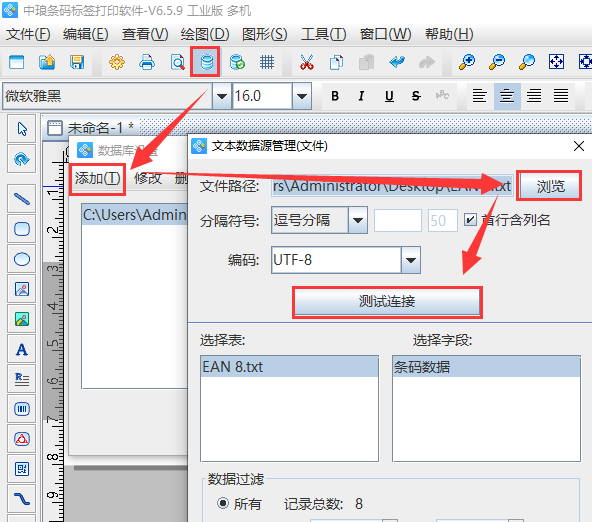Align text left
This screenshot has height=522, width=592.
[479, 96]
